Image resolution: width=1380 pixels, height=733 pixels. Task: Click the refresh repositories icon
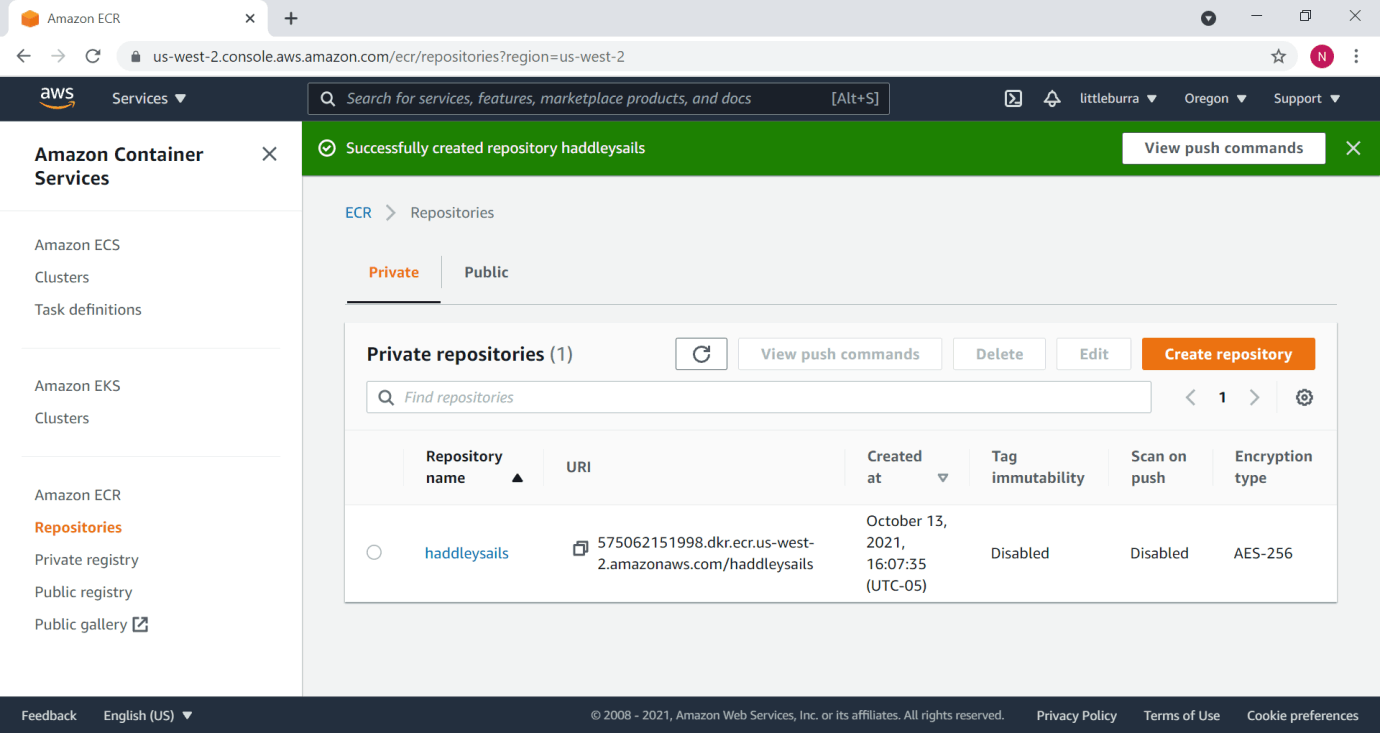(x=701, y=354)
